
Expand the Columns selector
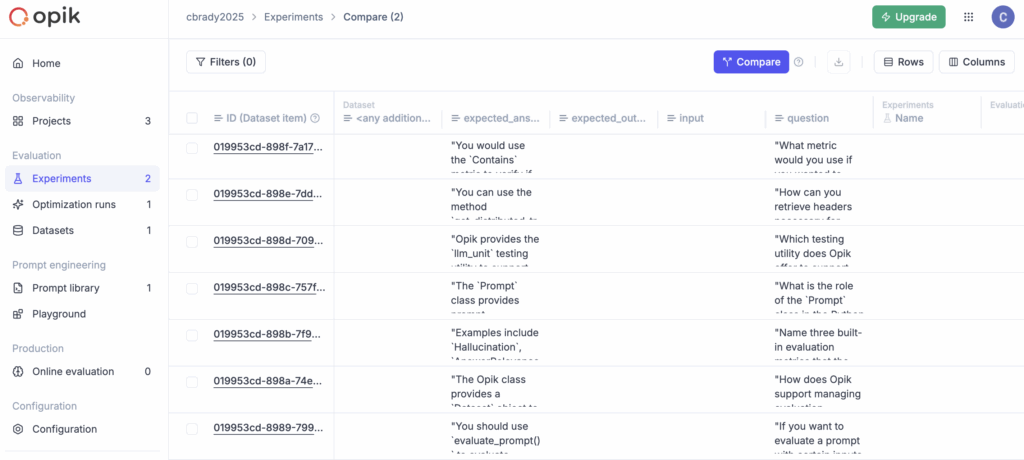pos(976,62)
